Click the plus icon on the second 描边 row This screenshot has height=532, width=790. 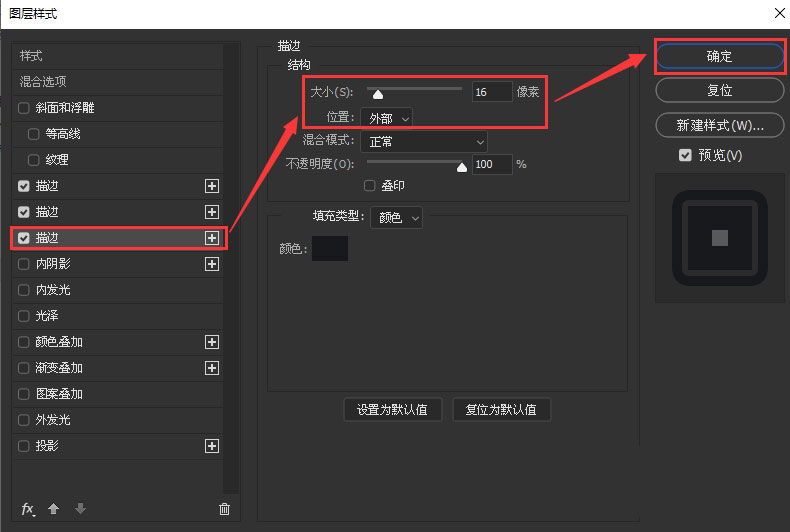coord(212,212)
